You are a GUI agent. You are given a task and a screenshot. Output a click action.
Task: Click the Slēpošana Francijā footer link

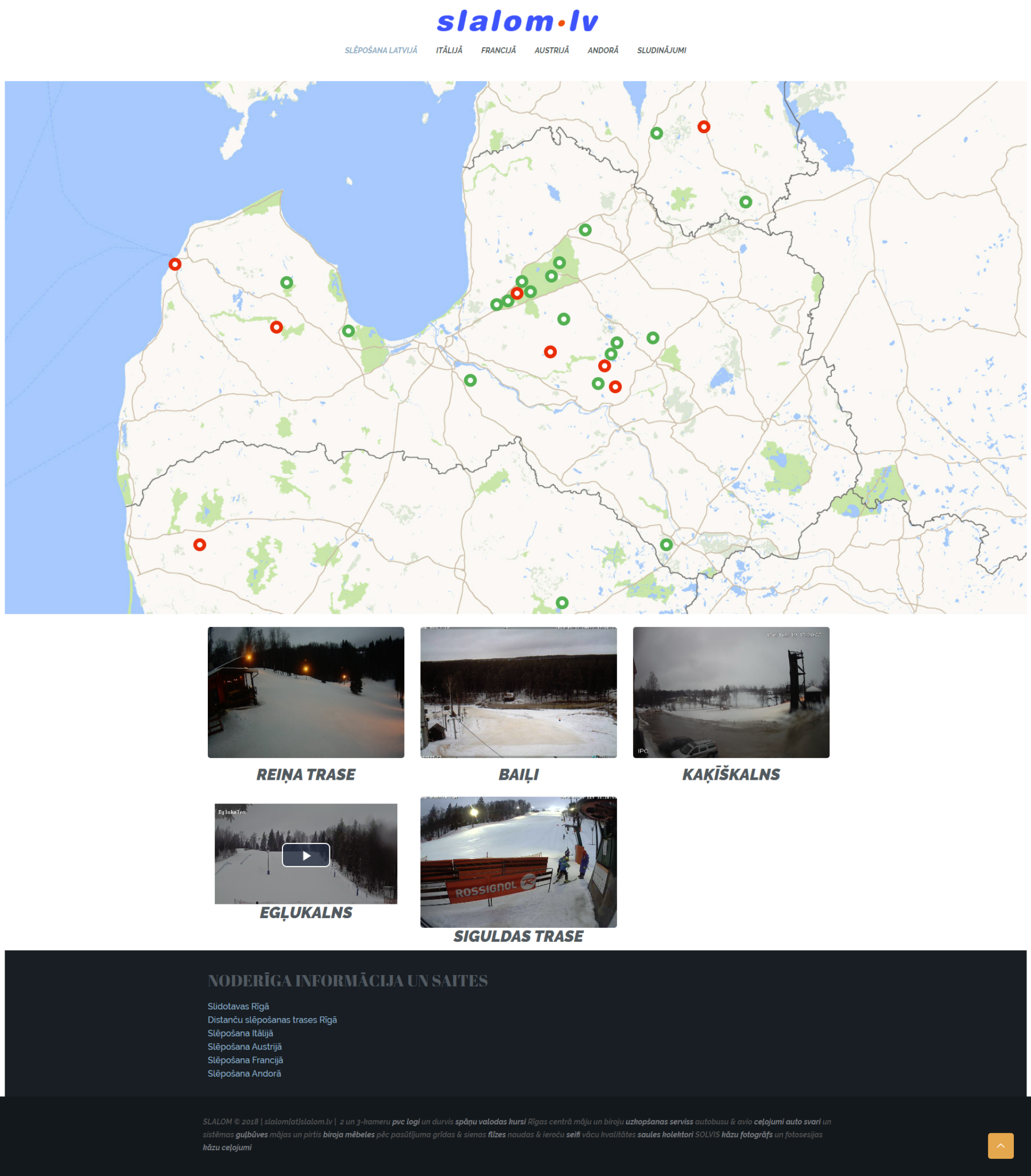coord(245,1060)
